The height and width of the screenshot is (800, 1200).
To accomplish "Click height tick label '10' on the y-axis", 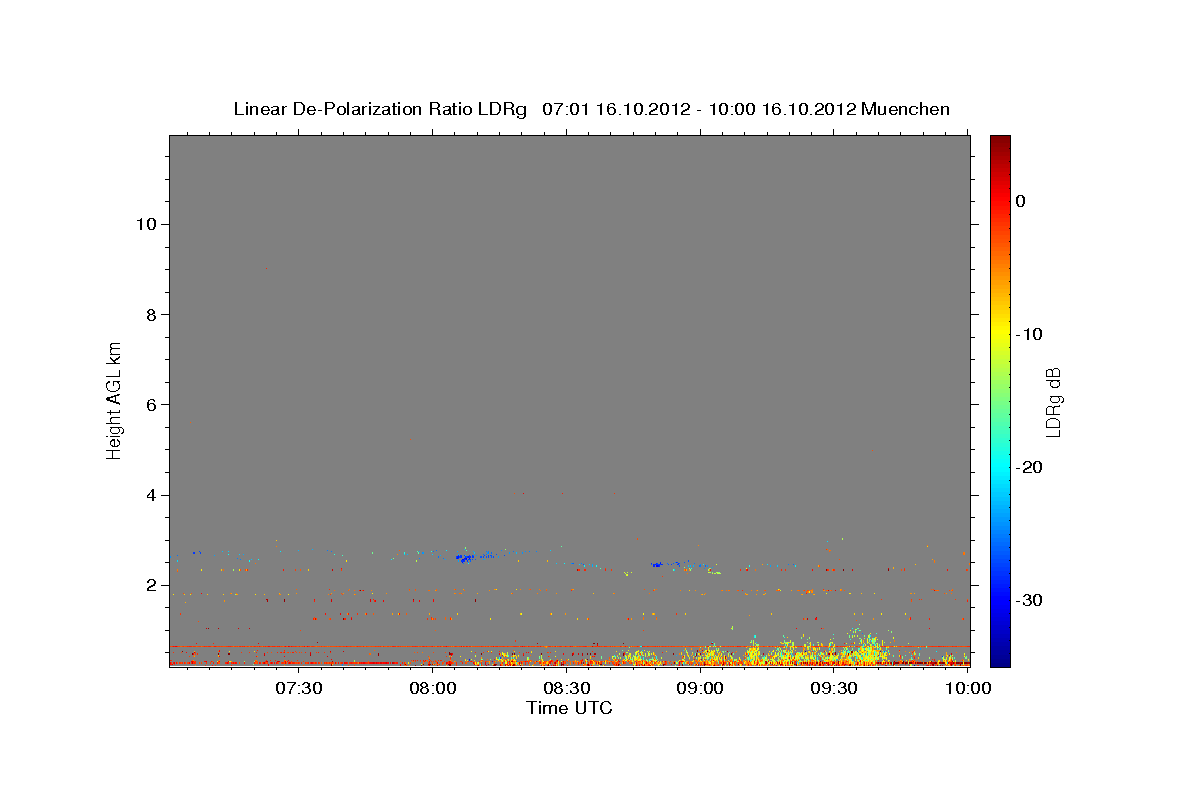I will click(x=146, y=224).
